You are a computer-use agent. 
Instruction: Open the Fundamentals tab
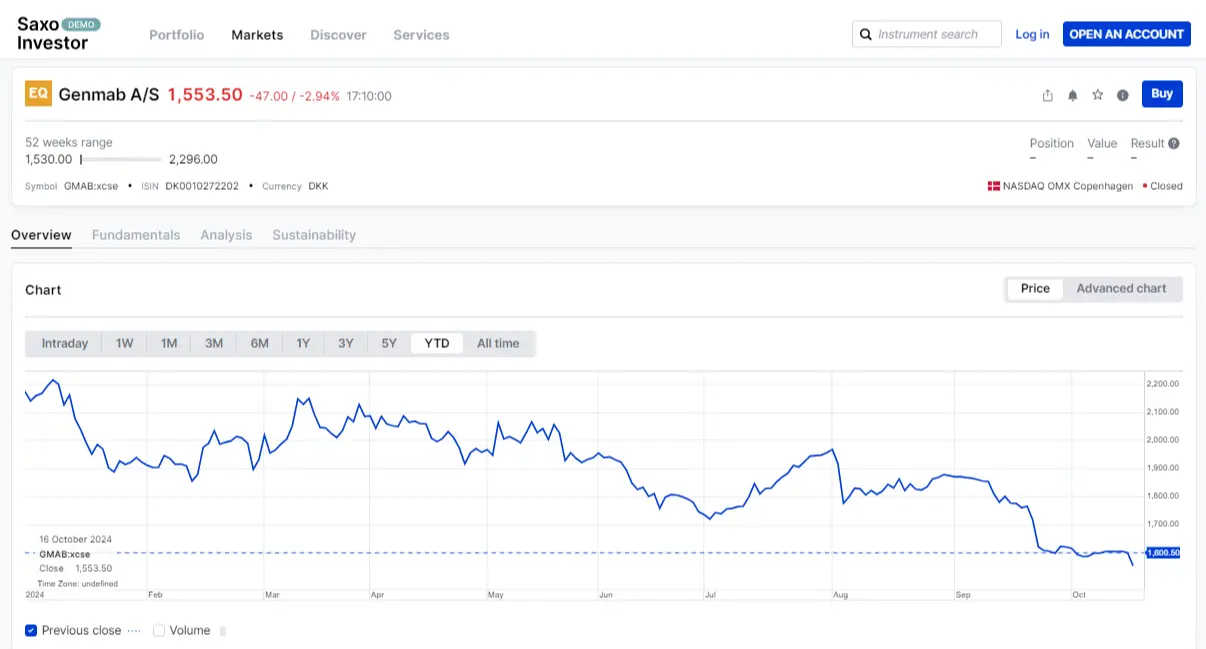tap(136, 235)
